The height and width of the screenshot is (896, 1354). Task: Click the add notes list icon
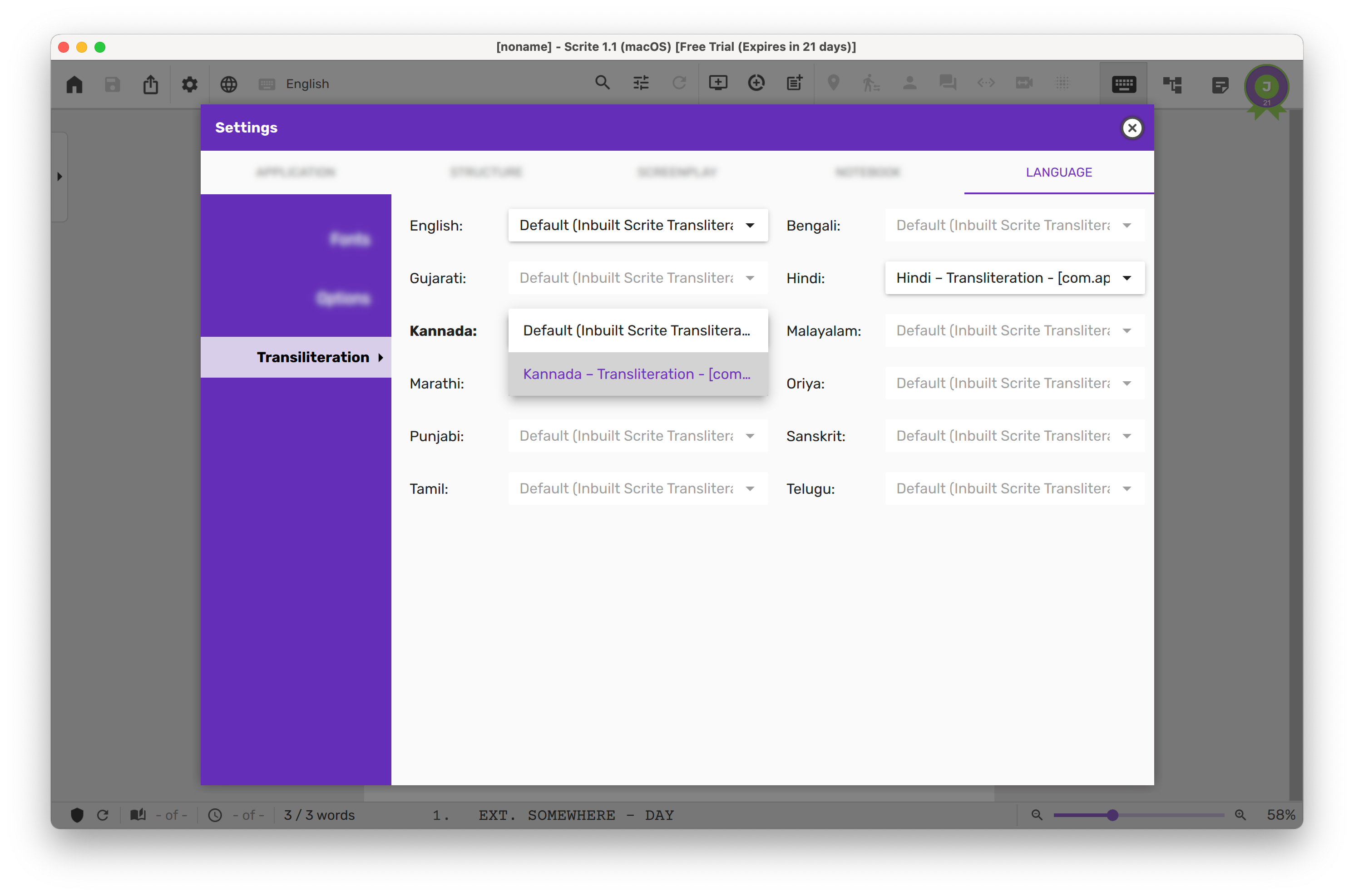(x=795, y=83)
